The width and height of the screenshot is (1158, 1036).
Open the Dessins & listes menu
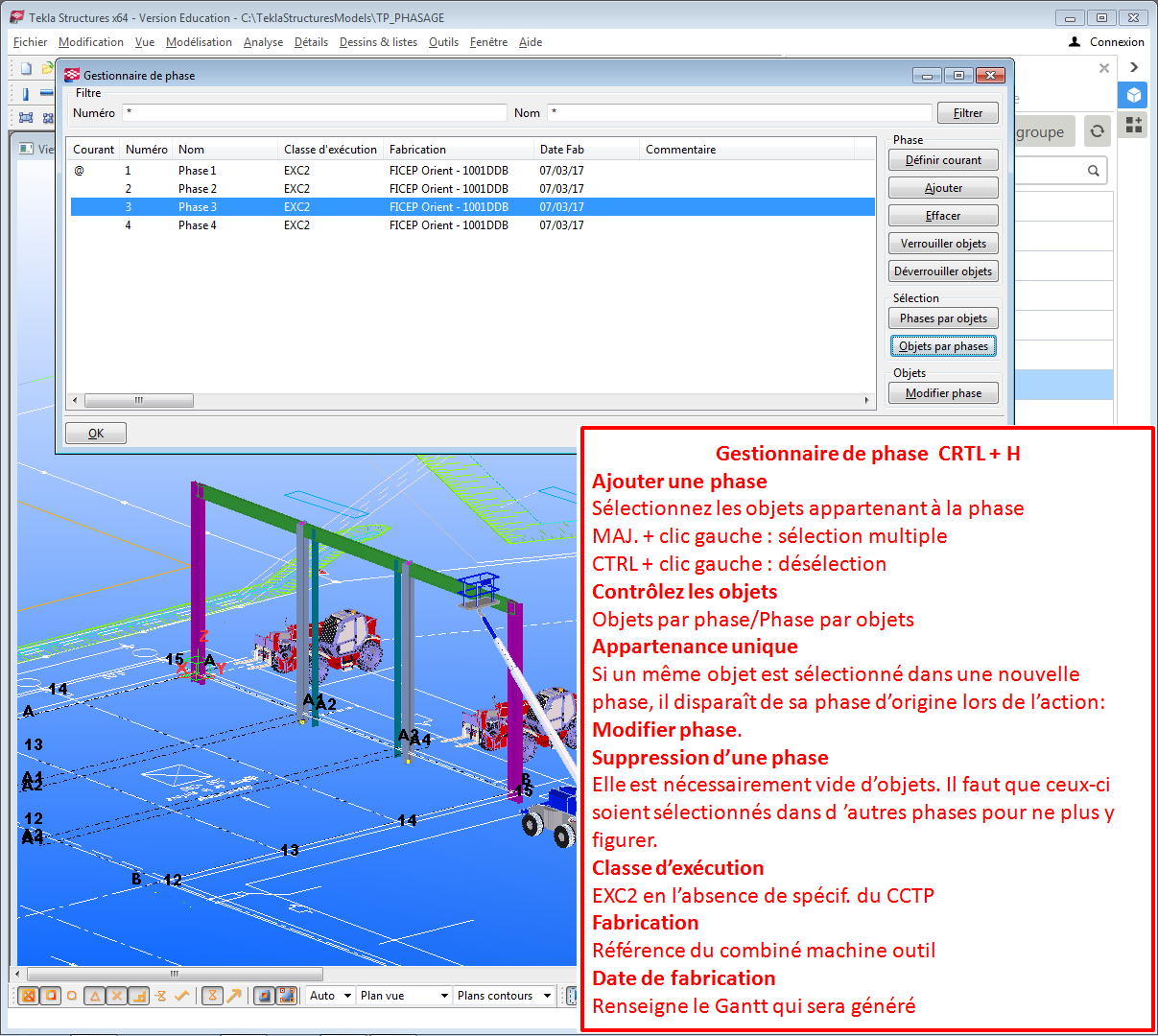tap(378, 42)
